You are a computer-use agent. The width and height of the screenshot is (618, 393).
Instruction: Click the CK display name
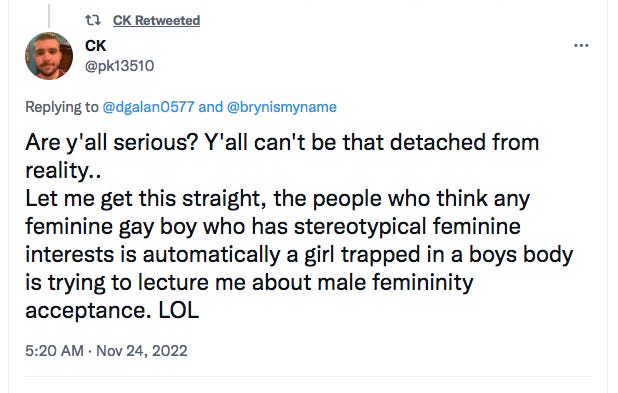coord(95,46)
